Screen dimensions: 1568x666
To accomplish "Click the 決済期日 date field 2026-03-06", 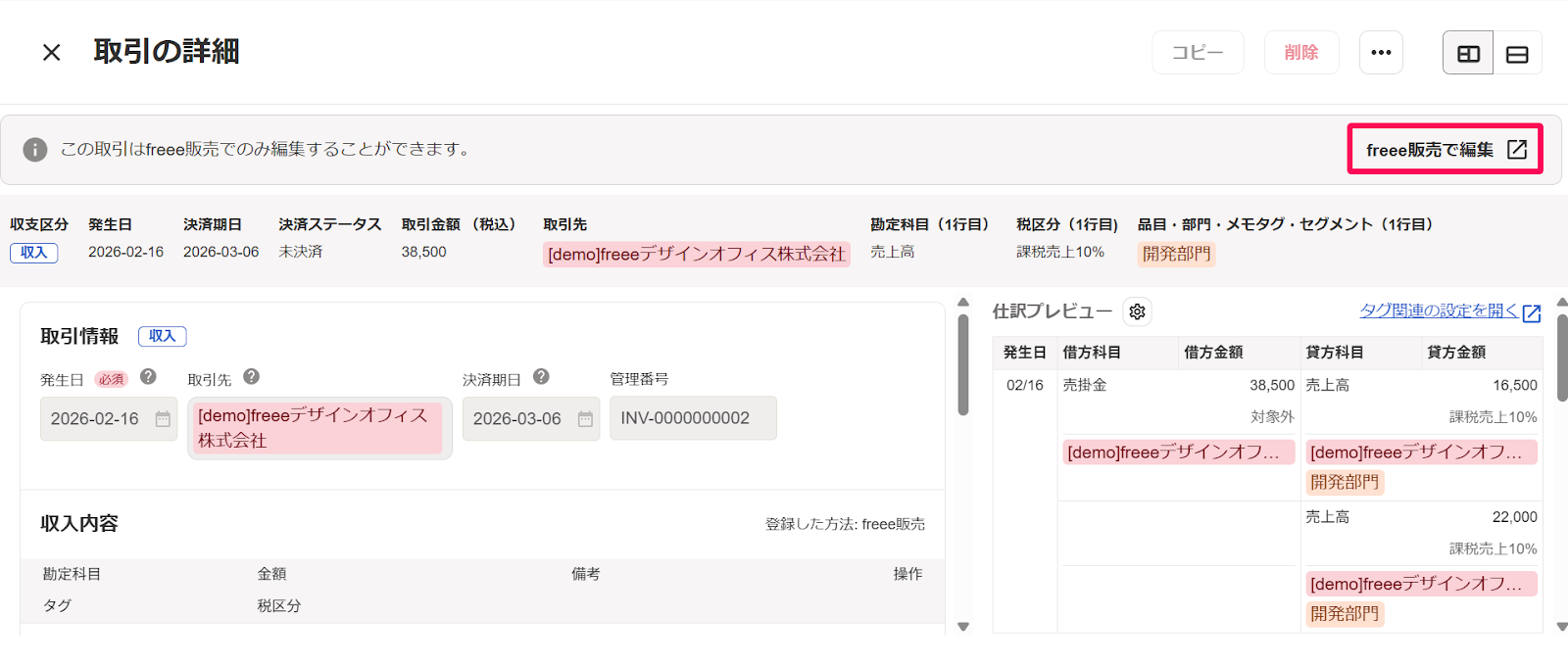I will click(x=531, y=419).
